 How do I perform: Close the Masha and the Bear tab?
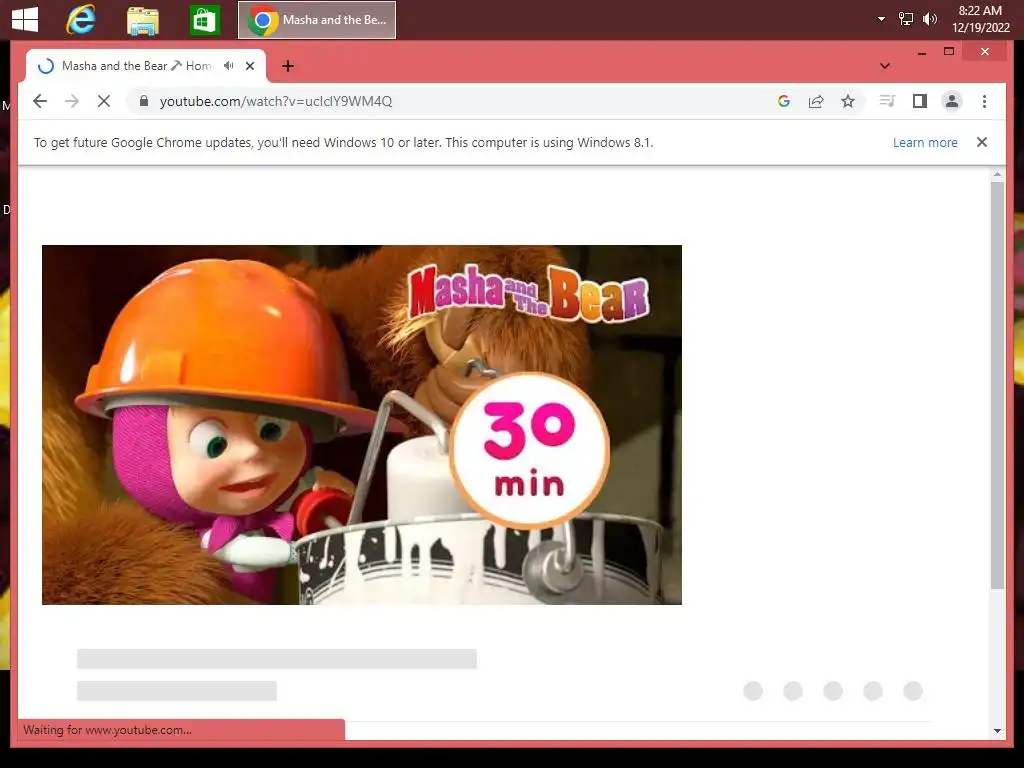249,66
